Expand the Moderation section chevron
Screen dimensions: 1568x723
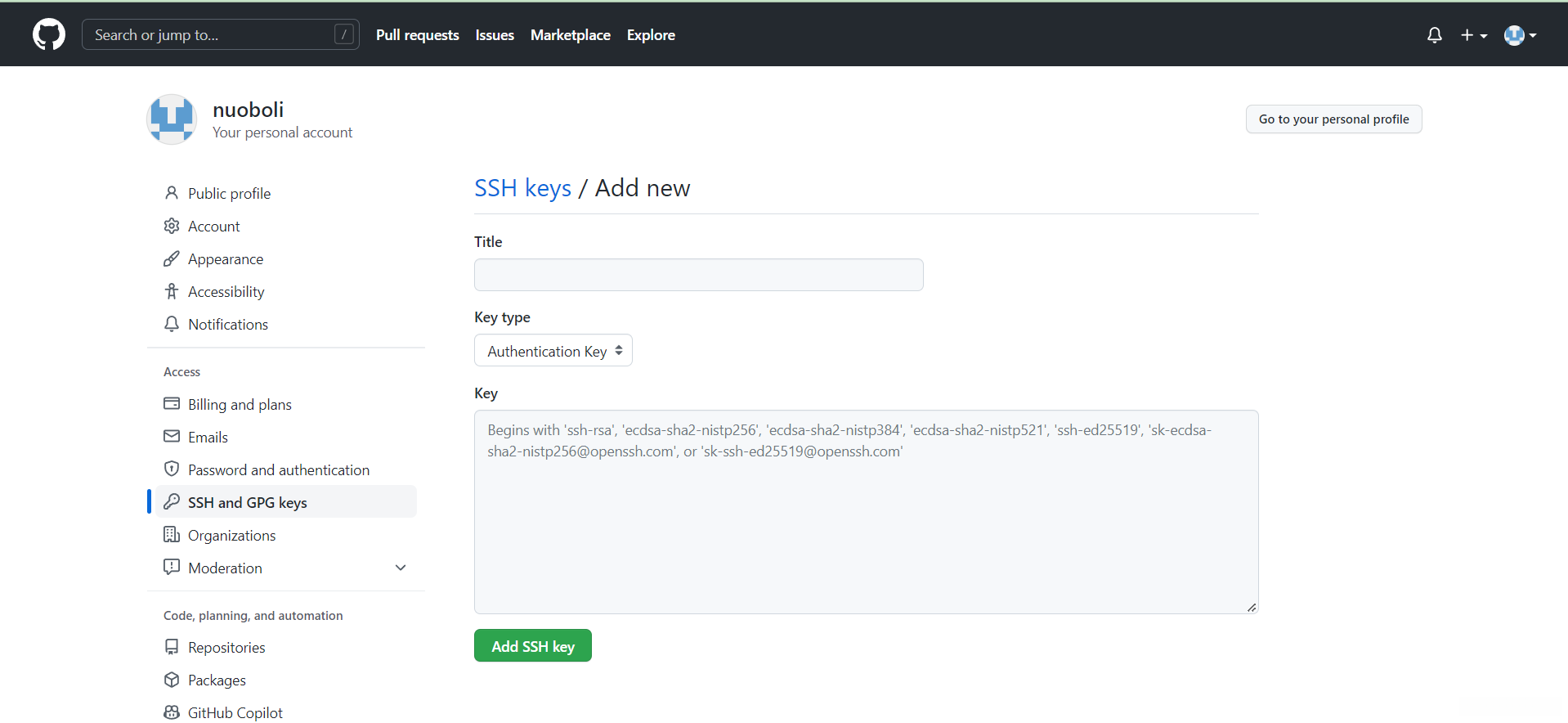point(401,568)
